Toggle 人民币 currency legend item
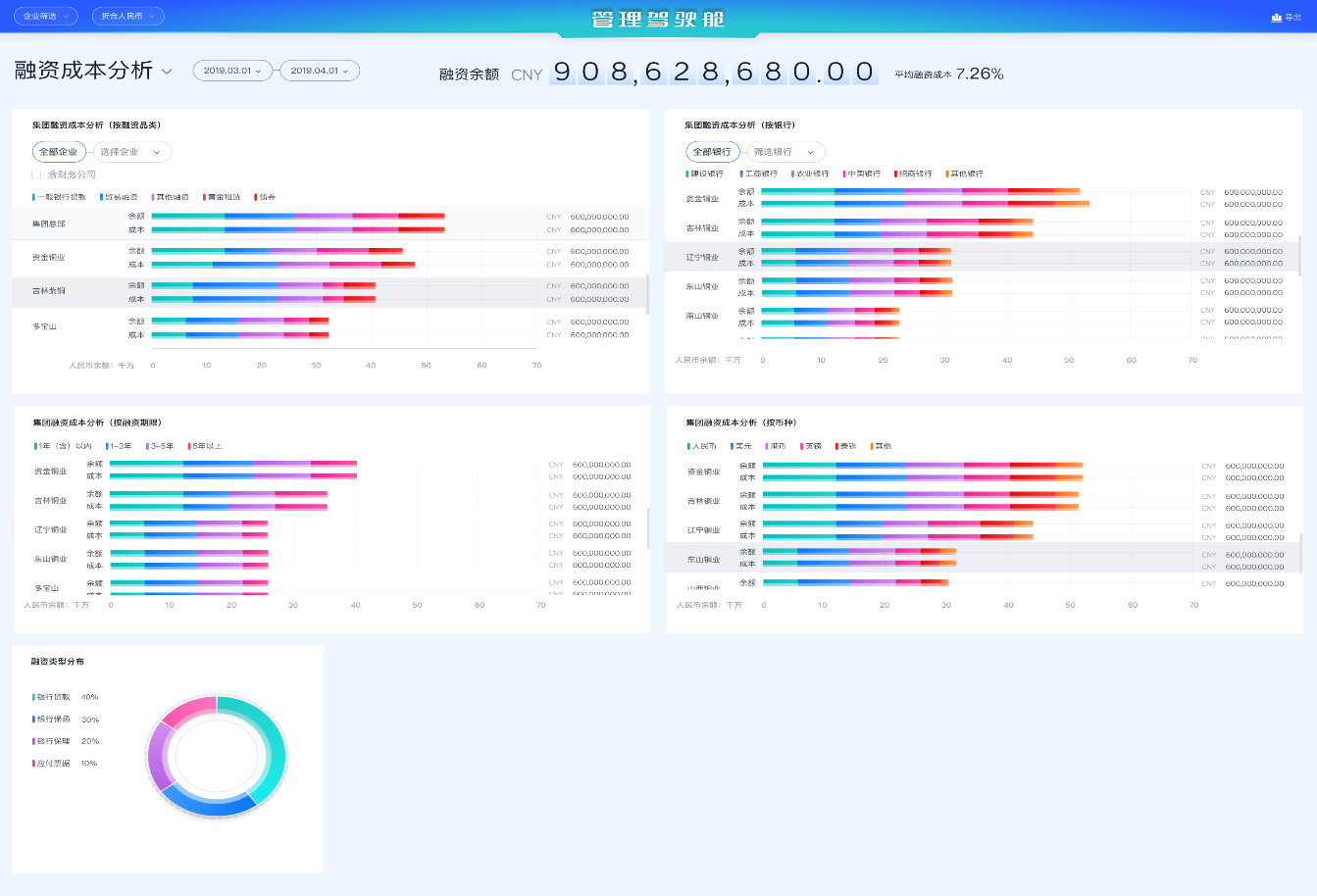 point(702,446)
